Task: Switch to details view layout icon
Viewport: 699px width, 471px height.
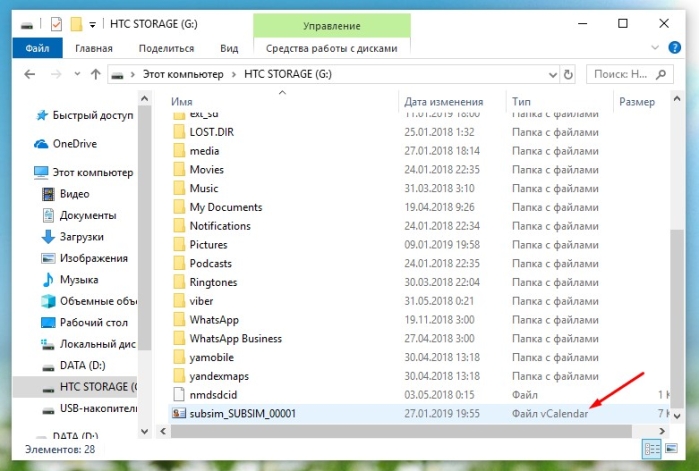Action: (651, 449)
